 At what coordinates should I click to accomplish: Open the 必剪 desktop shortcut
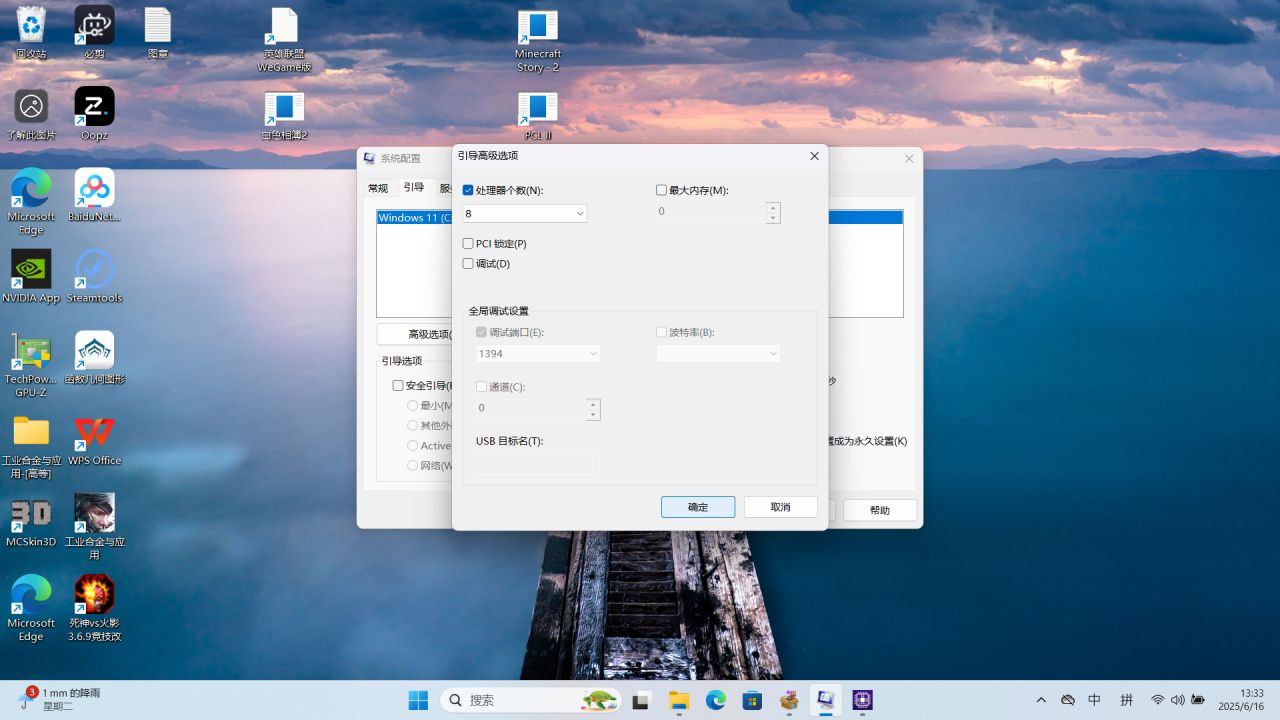[x=94, y=32]
